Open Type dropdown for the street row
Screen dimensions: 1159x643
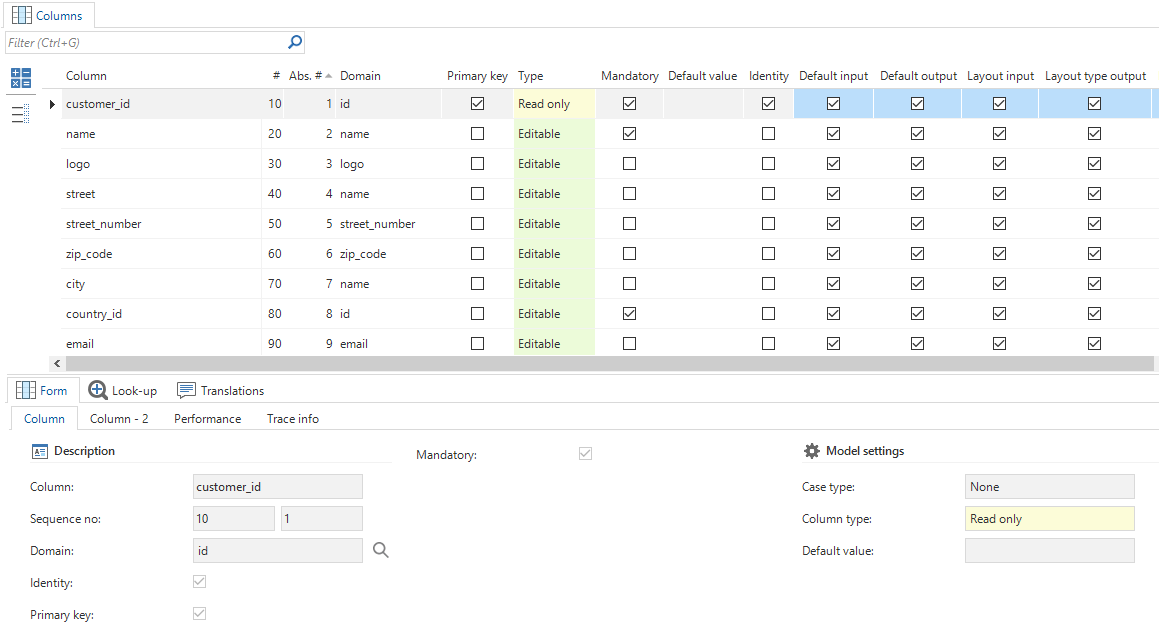point(553,194)
